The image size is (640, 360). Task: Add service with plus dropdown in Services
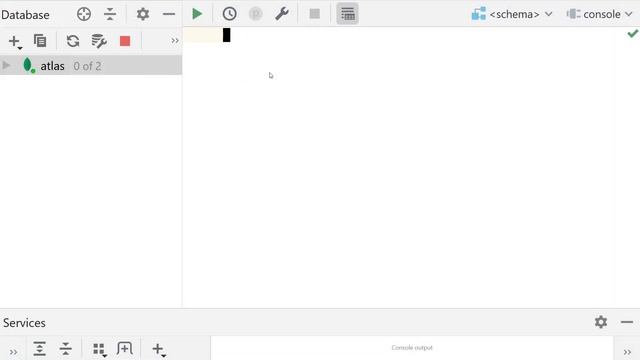coord(159,350)
